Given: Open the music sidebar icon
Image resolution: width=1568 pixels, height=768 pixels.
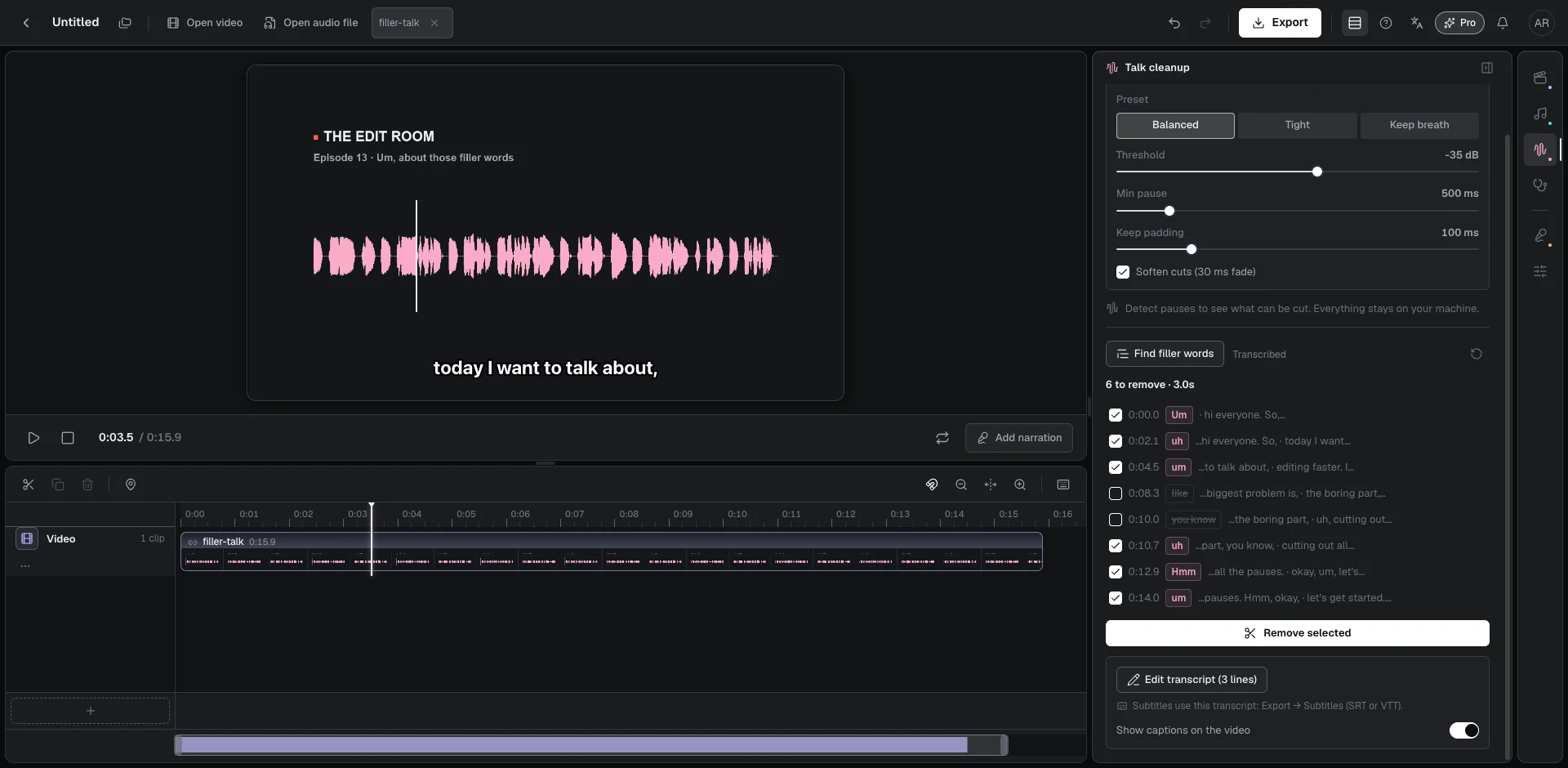Looking at the screenshot, I should click(x=1540, y=114).
